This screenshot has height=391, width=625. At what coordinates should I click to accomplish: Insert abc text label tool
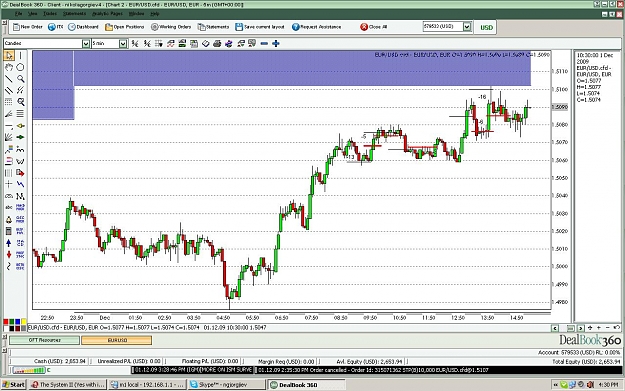pyautogui.click(x=9, y=207)
